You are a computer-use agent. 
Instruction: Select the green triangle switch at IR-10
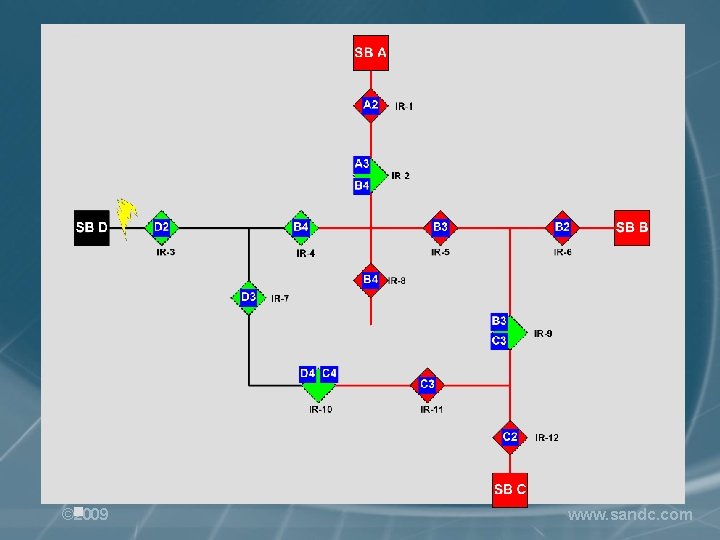(x=319, y=392)
